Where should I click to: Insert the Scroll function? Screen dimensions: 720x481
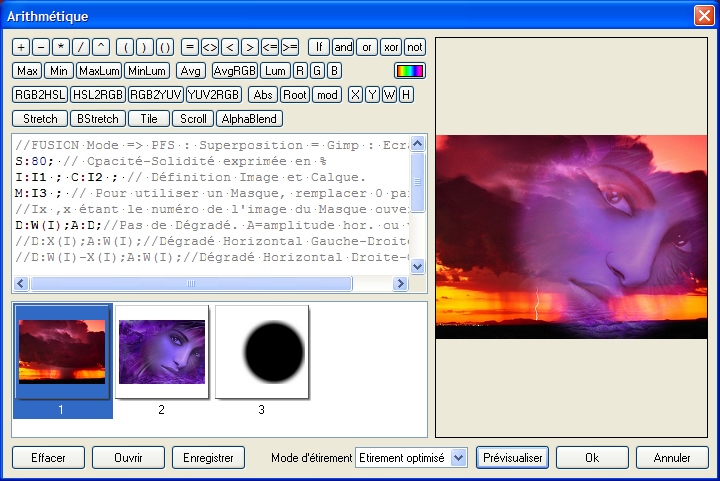tap(193, 118)
